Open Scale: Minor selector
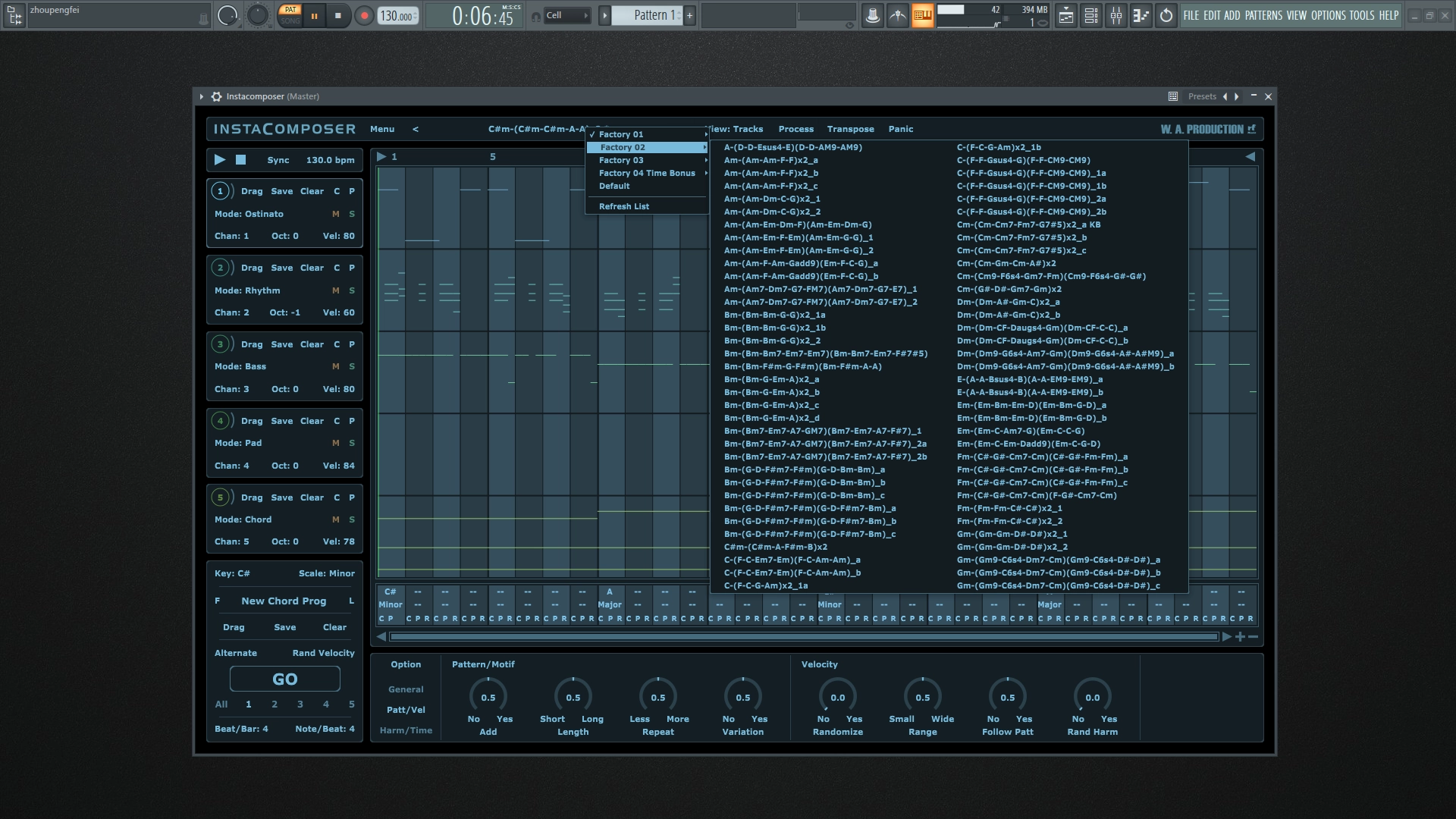 (x=327, y=573)
